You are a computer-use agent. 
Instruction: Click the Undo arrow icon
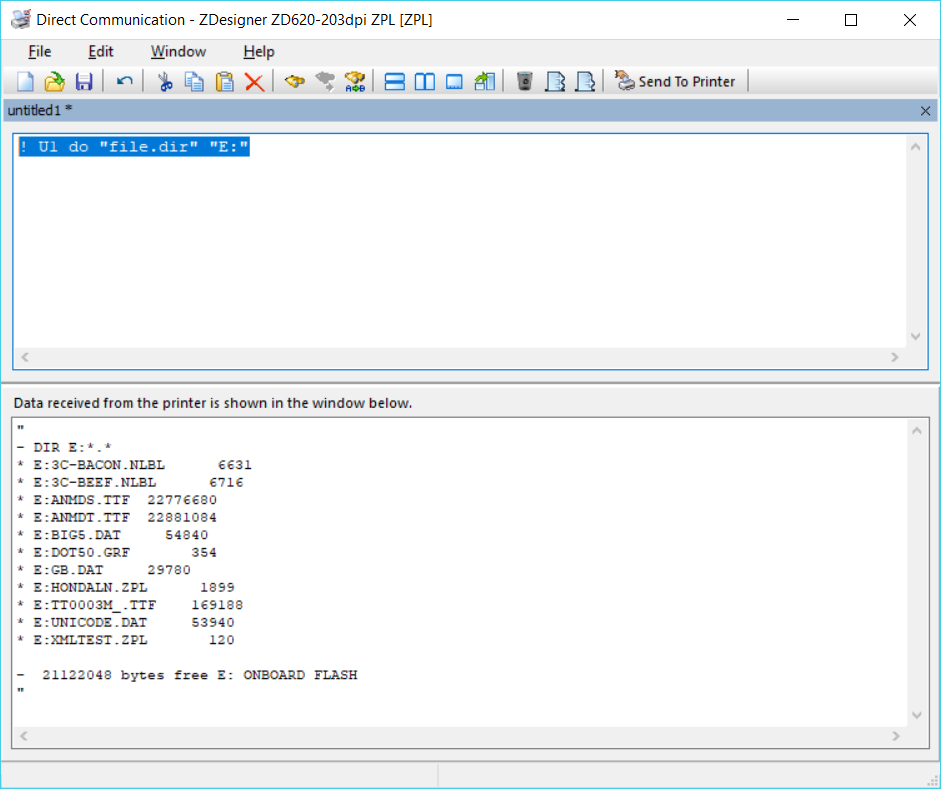pos(124,81)
